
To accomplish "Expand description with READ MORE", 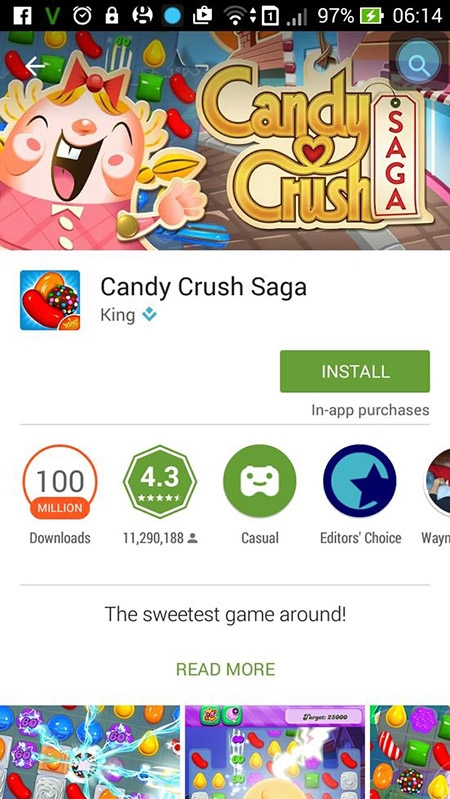I will coord(226,669).
